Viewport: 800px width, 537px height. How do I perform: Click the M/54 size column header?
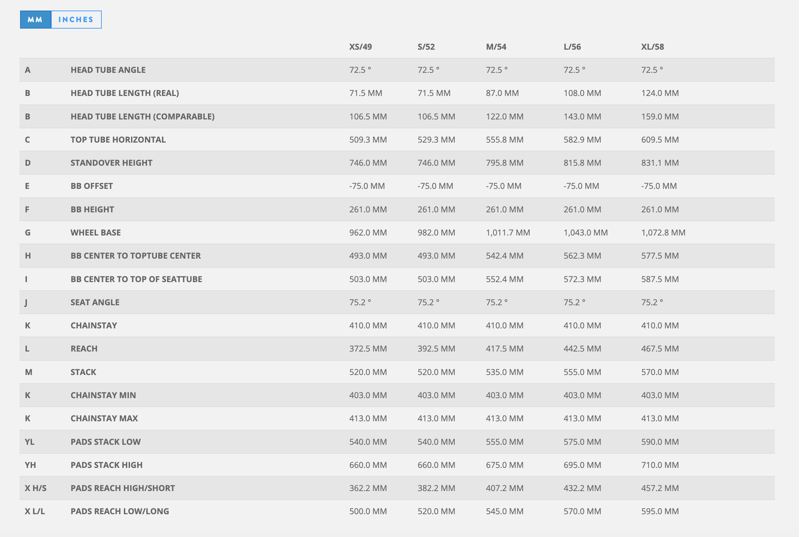tap(496, 47)
